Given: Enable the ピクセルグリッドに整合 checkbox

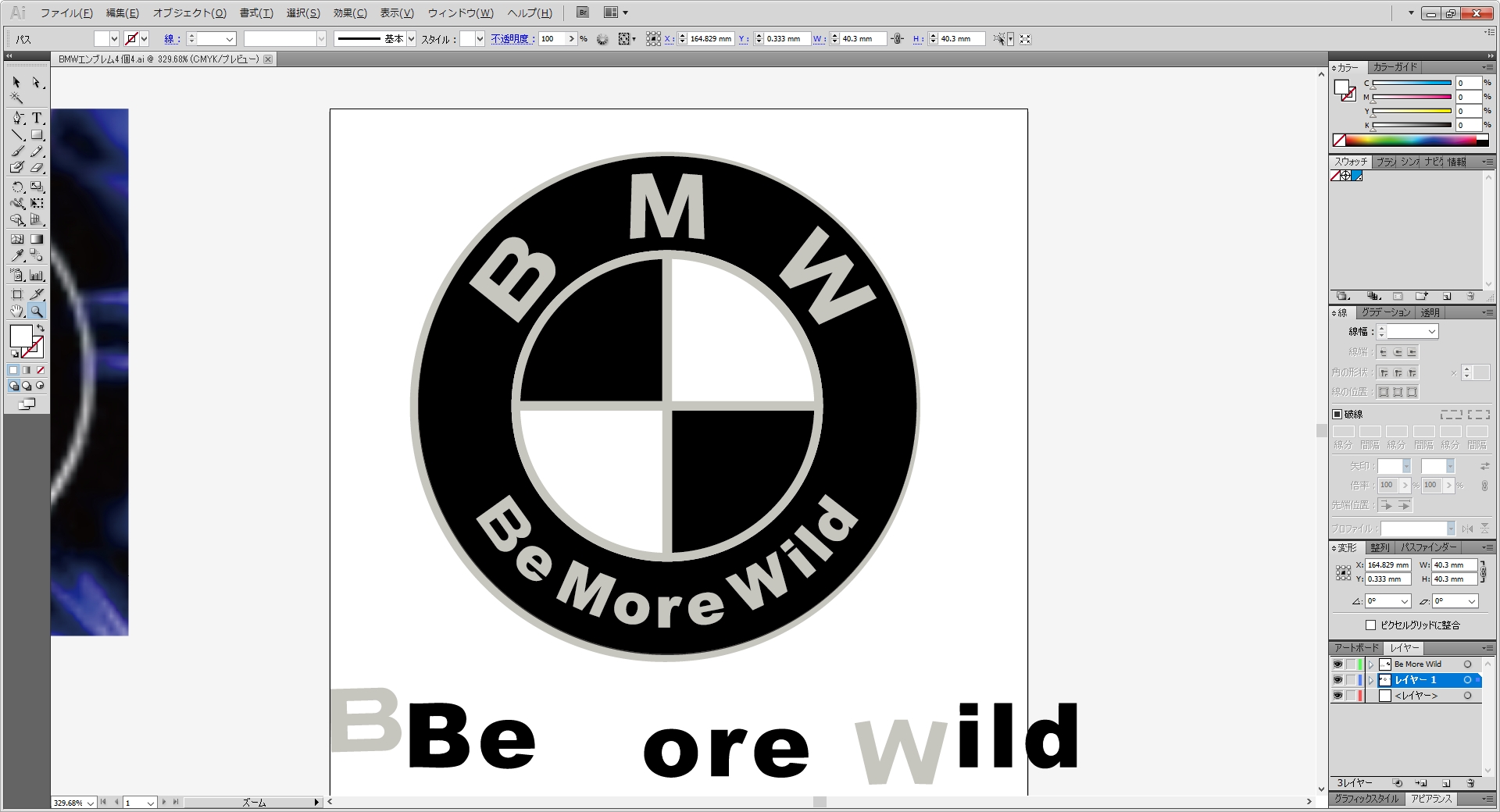Looking at the screenshot, I should pyautogui.click(x=1370, y=625).
